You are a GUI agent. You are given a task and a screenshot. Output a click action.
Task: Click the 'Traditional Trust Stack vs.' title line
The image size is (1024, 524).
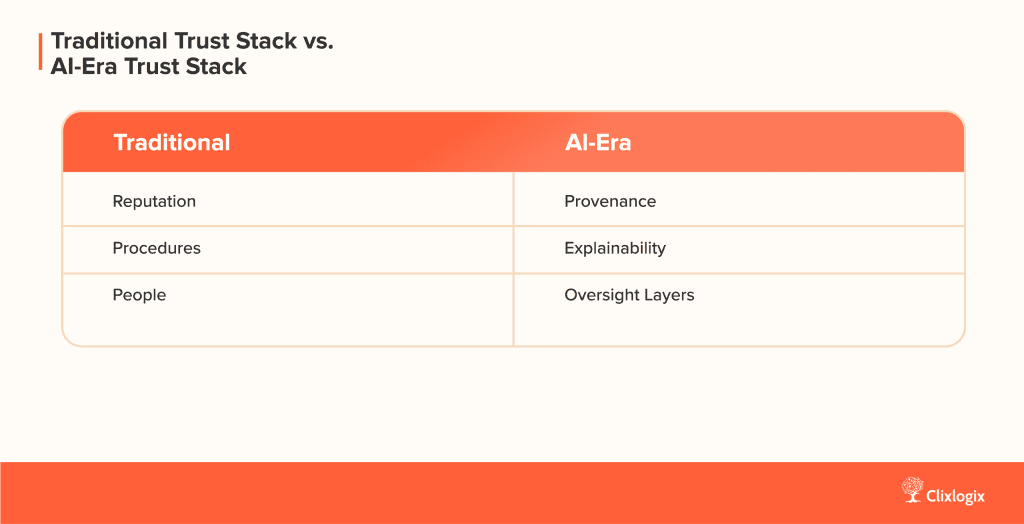click(194, 42)
